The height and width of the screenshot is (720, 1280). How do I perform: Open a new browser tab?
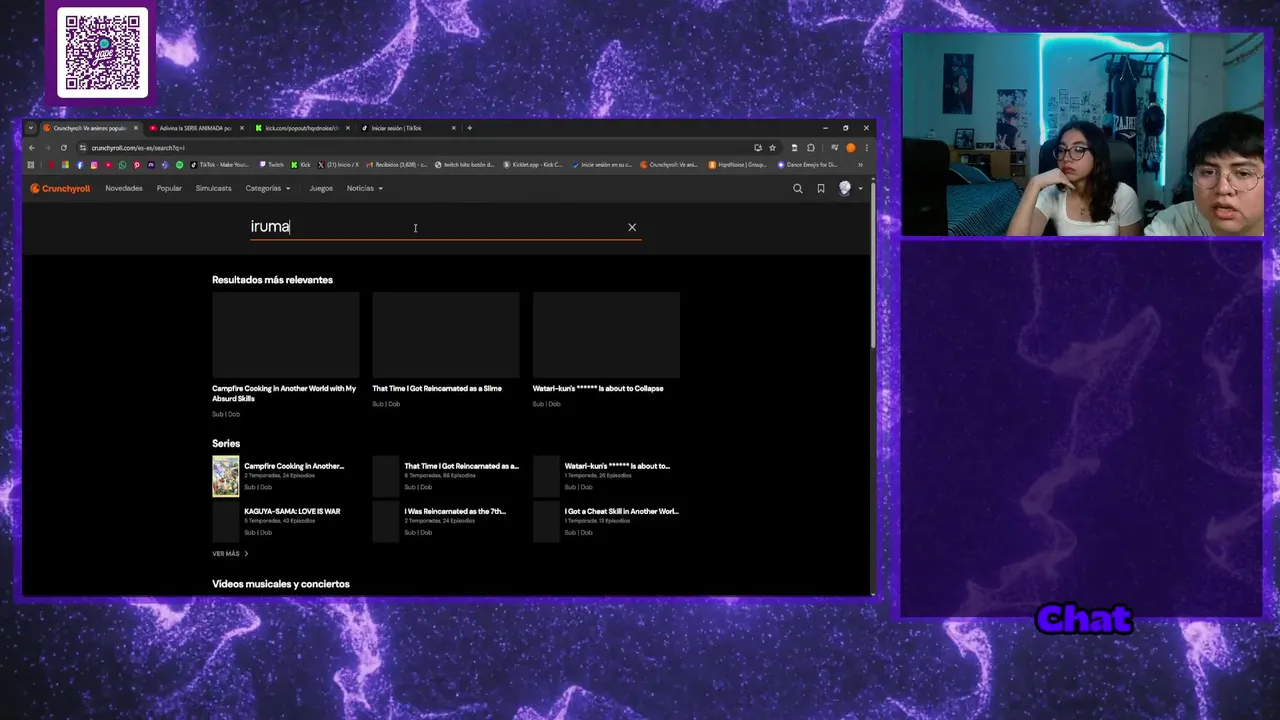[x=470, y=128]
